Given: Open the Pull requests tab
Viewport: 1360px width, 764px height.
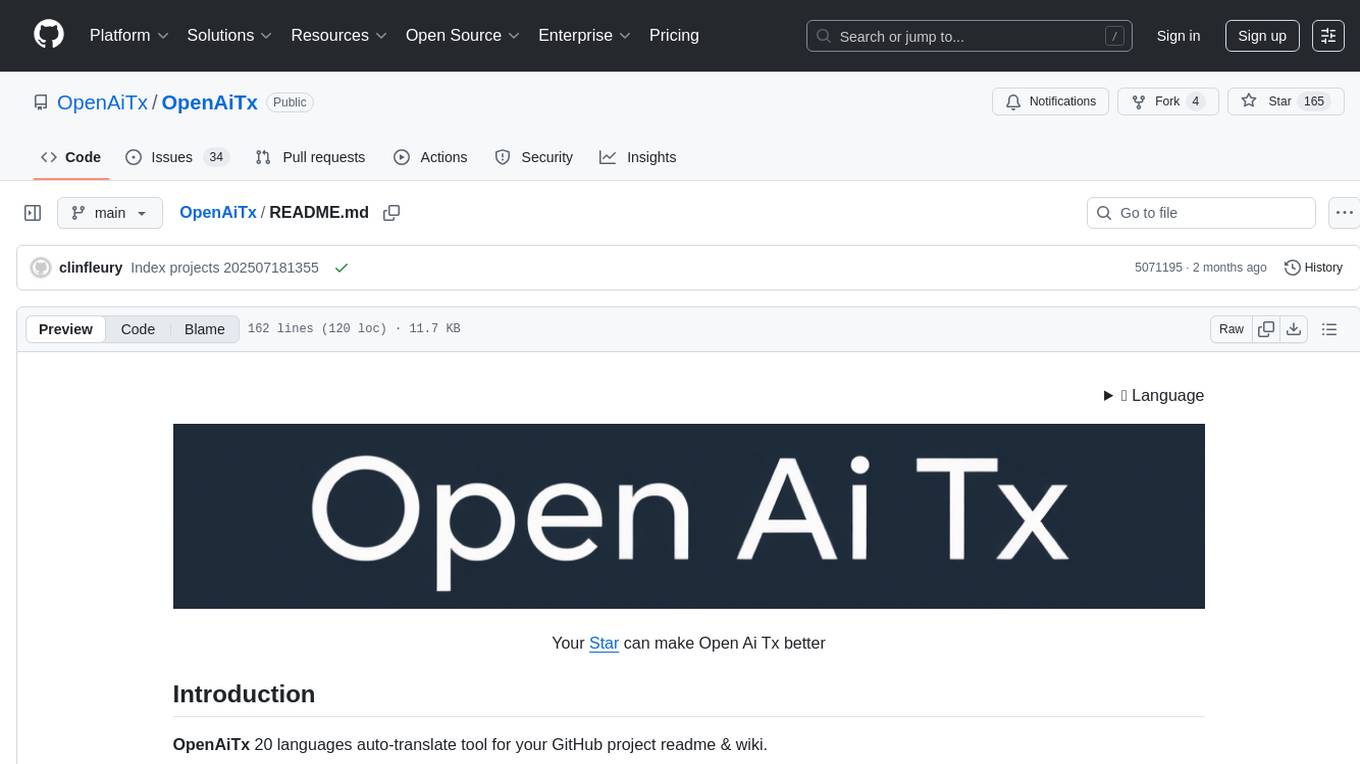Looking at the screenshot, I should 310,157.
